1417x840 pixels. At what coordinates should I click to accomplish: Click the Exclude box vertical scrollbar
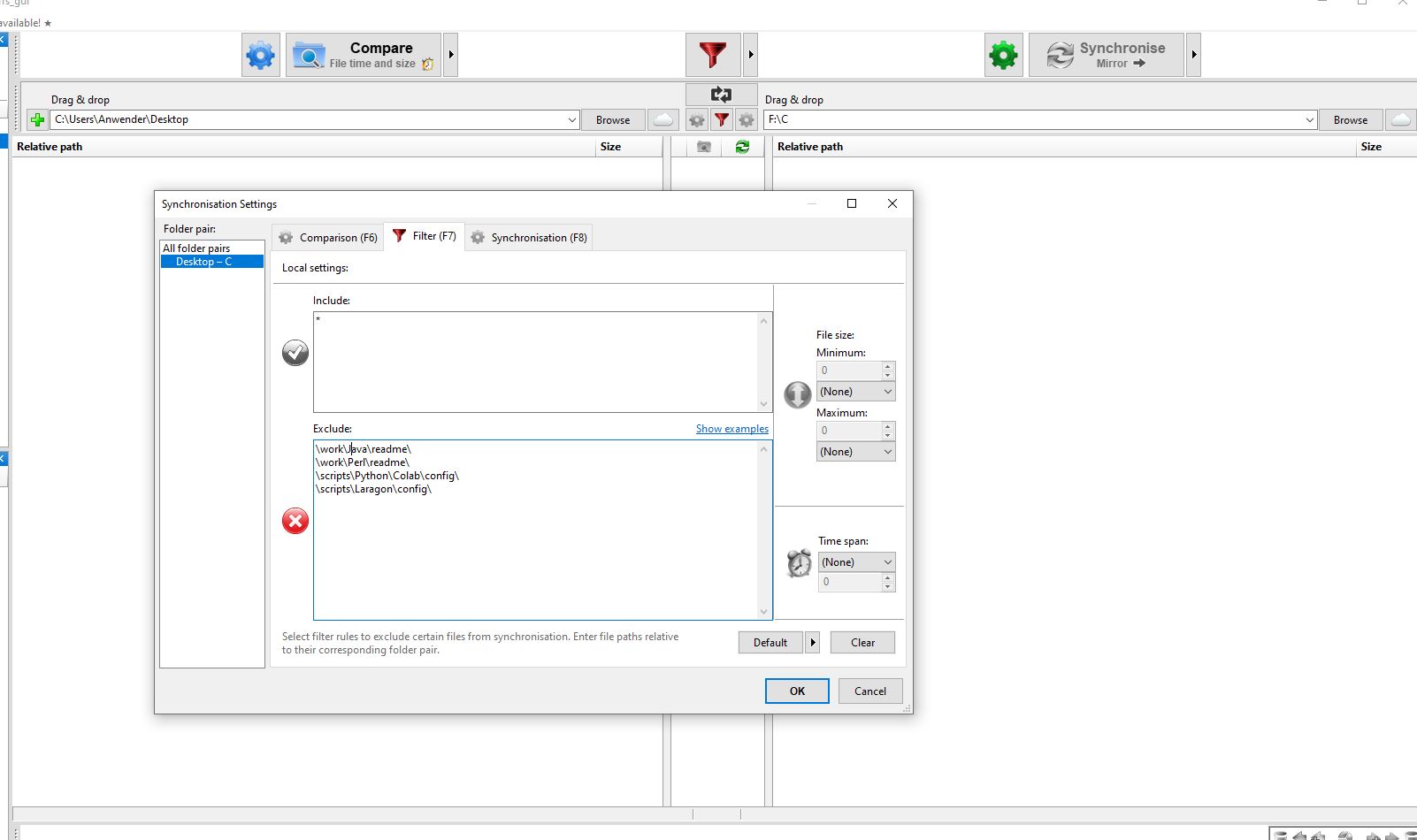pos(764,530)
